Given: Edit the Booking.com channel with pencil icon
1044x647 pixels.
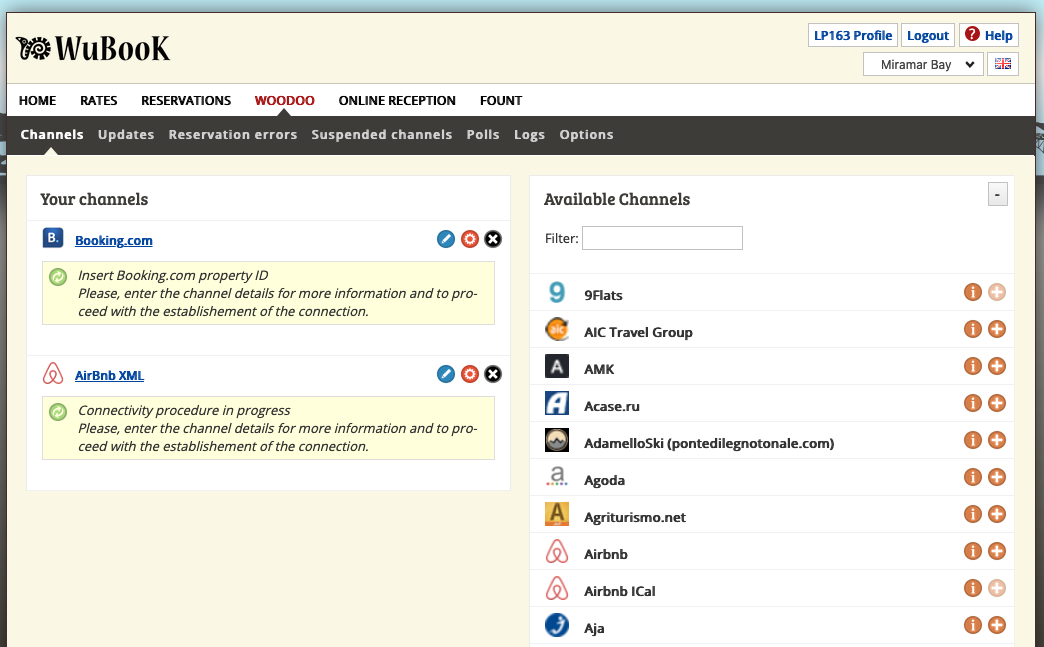Looking at the screenshot, I should coord(446,239).
